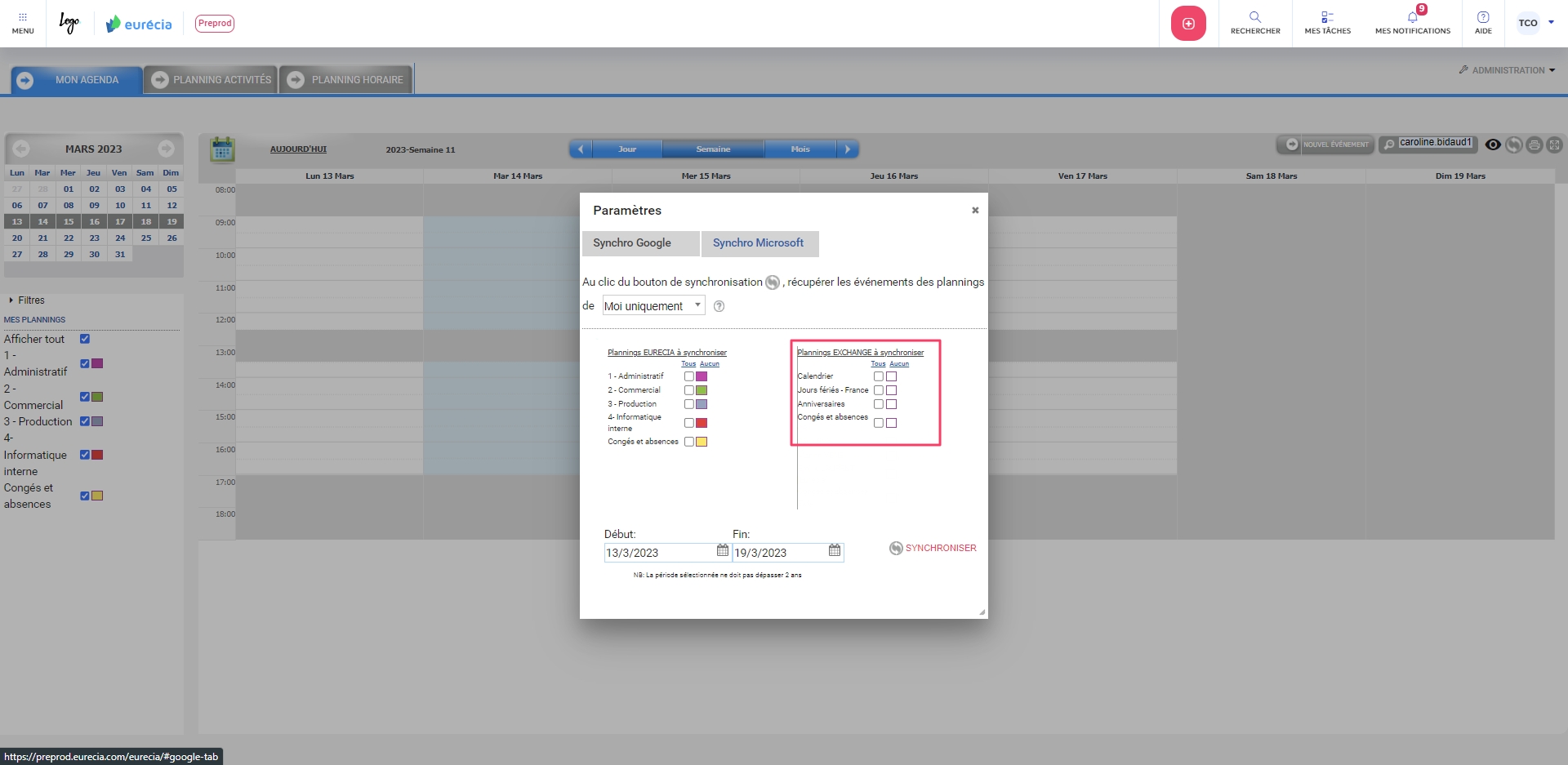Click Tous link under Plannings EURECIA

pos(688,364)
